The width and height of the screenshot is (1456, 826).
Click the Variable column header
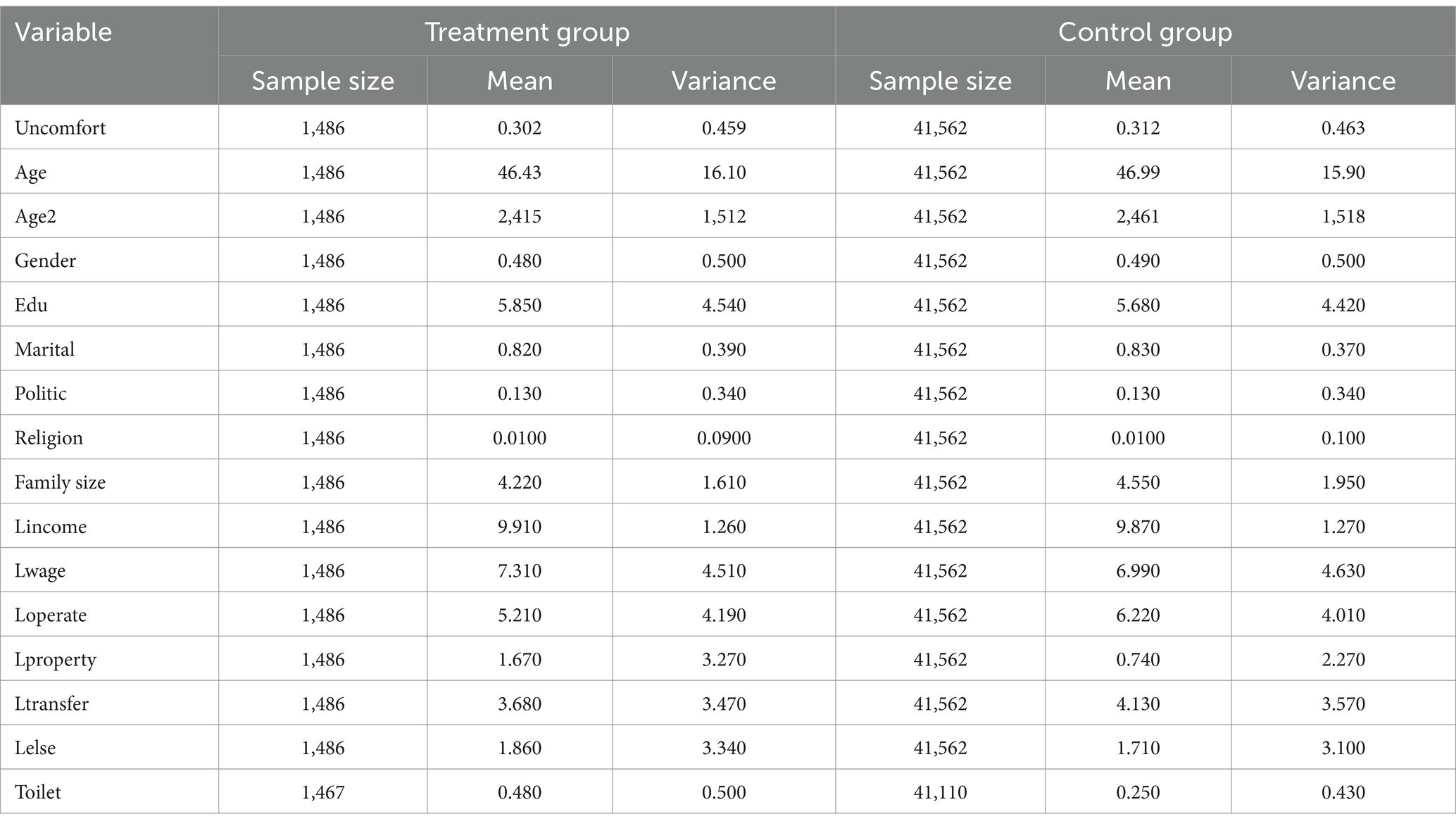[x=63, y=32]
